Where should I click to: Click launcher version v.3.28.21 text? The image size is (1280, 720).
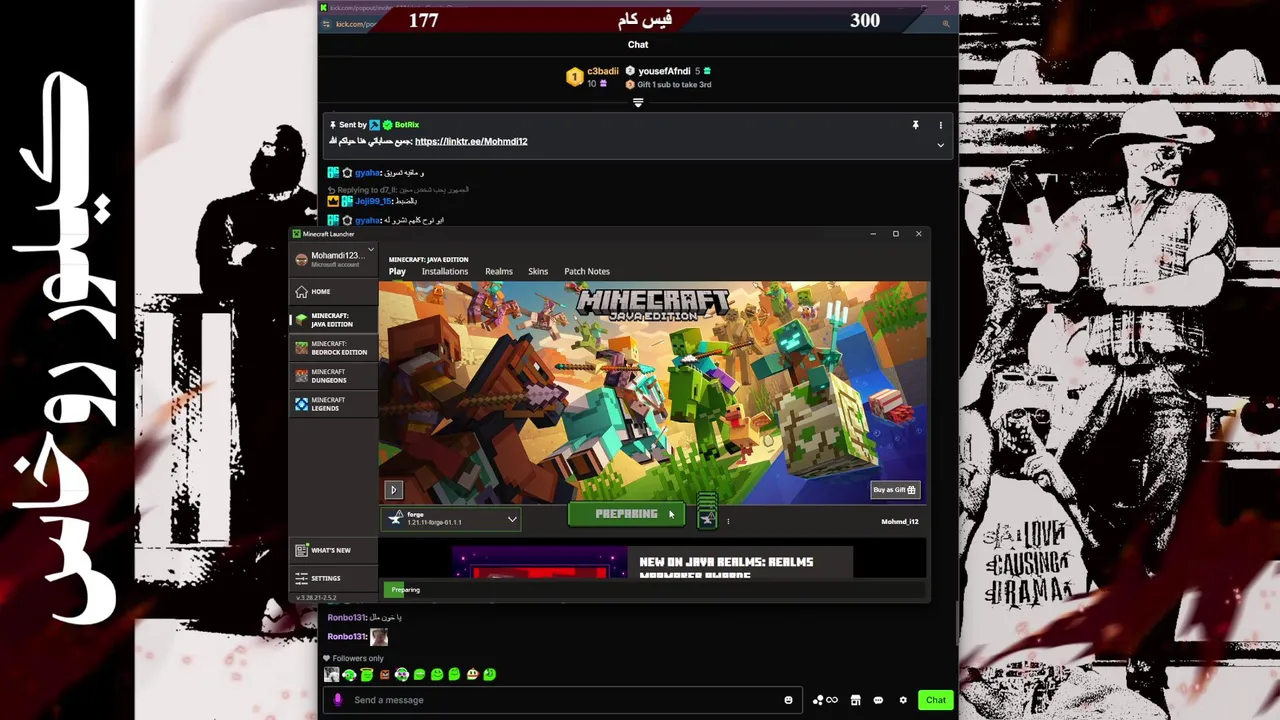tap(316, 598)
